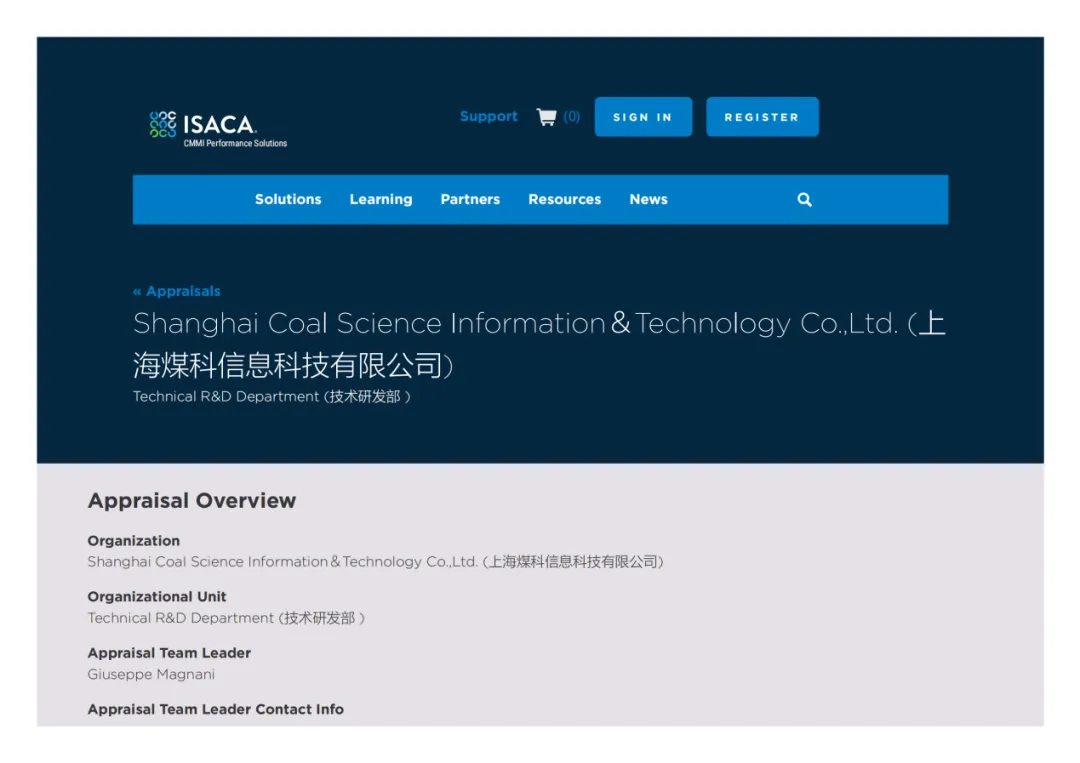
Task: Open the shopping cart icon
Action: pyautogui.click(x=546, y=117)
